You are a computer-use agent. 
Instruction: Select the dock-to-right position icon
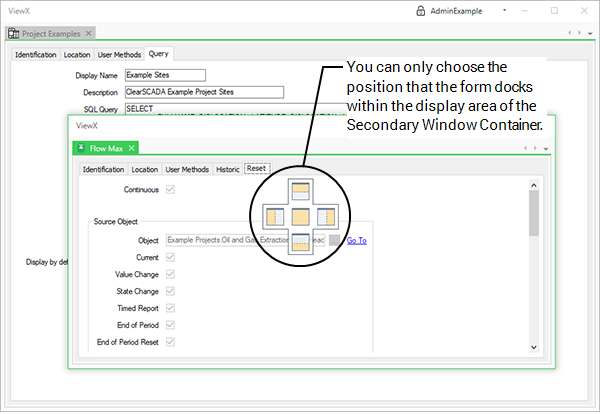point(327,217)
